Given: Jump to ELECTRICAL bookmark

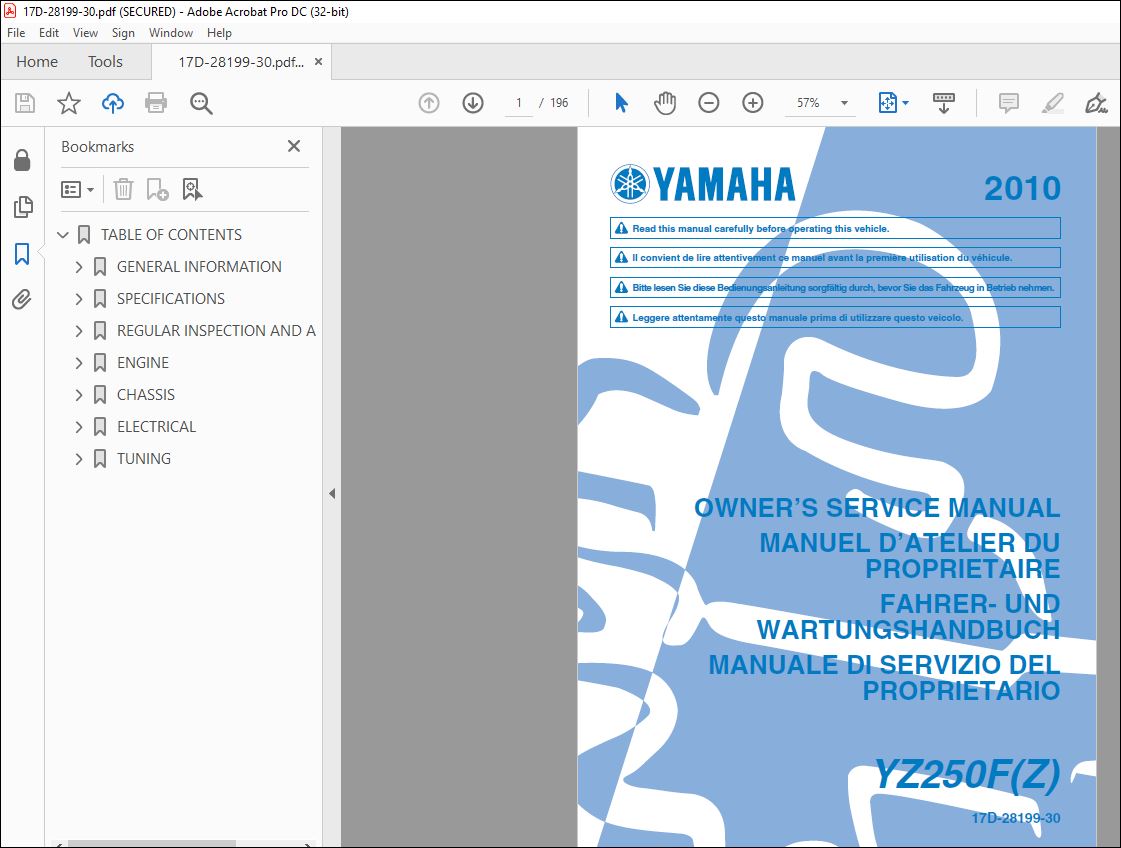Looking at the screenshot, I should point(156,427).
